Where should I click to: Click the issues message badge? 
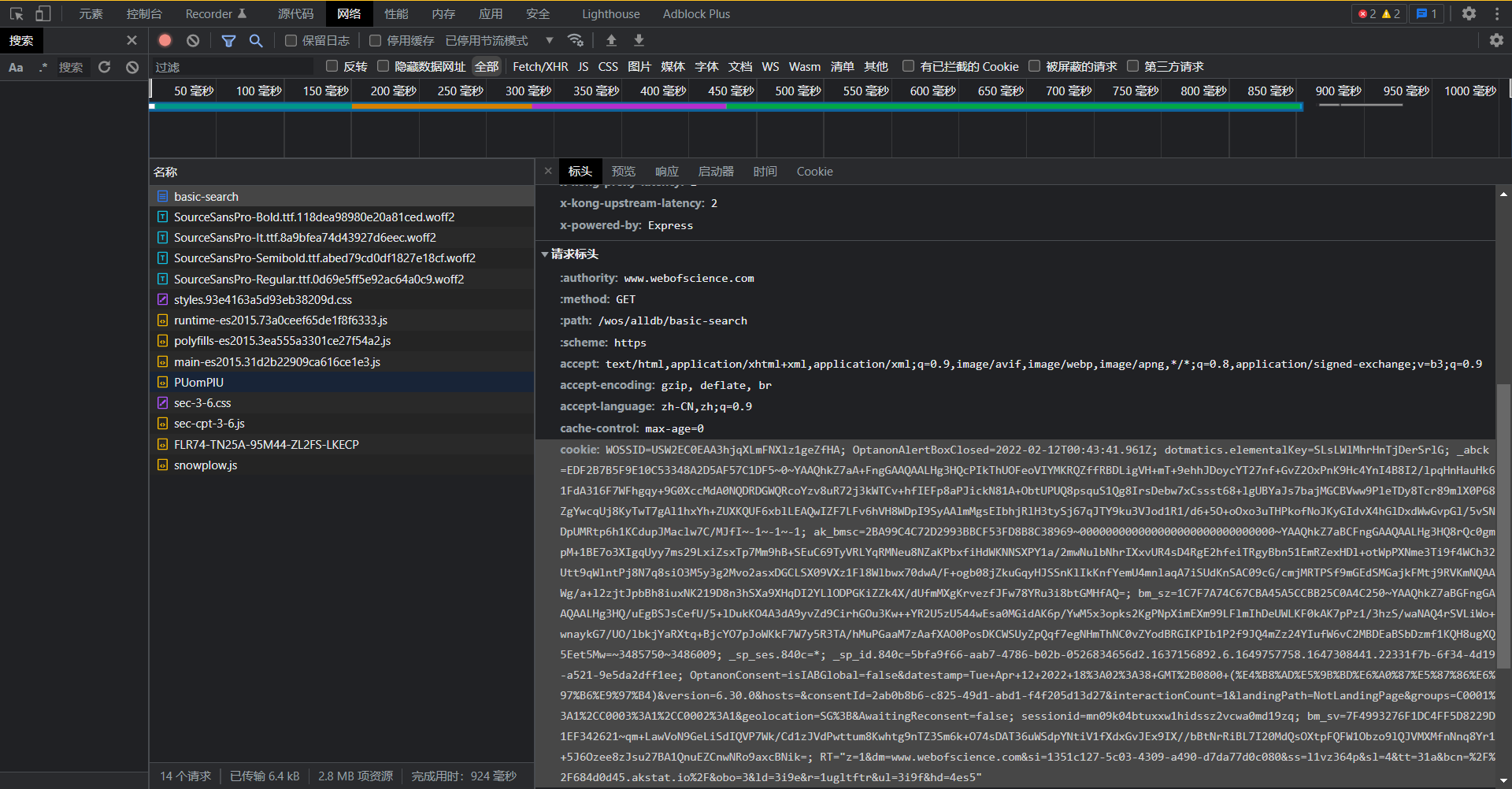coord(1426,13)
